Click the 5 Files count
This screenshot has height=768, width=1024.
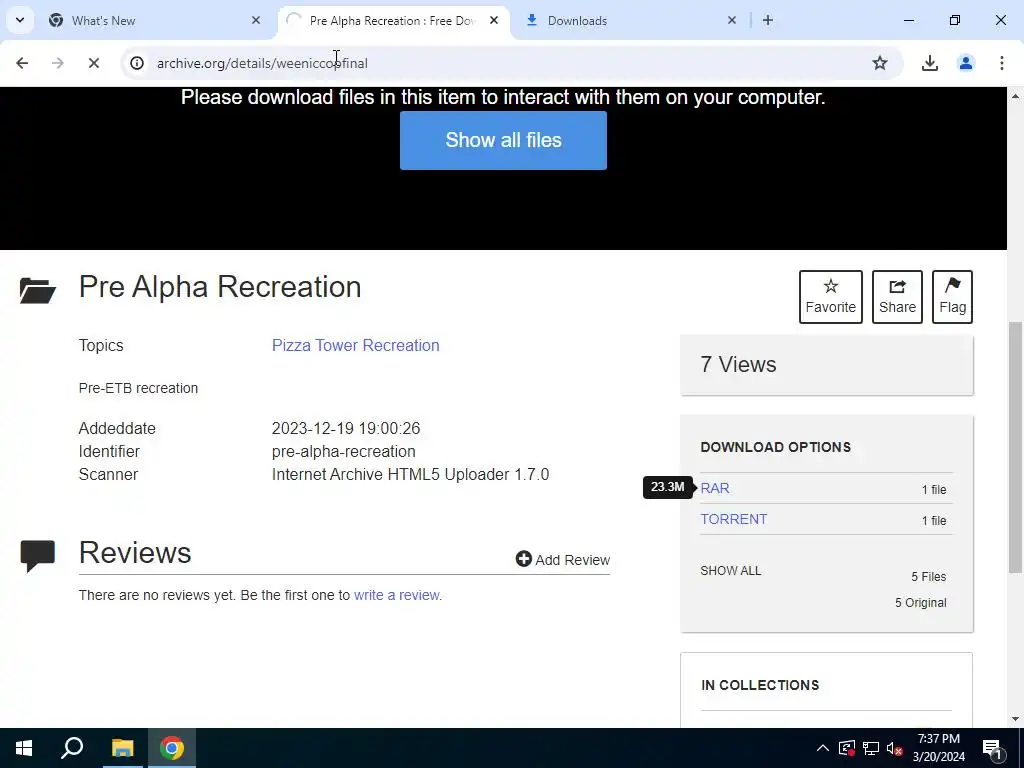[929, 577]
